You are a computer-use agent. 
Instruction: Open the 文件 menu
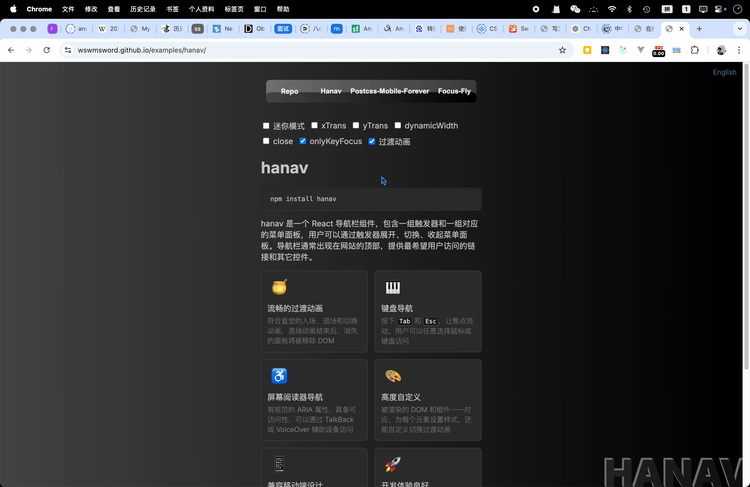point(68,9)
